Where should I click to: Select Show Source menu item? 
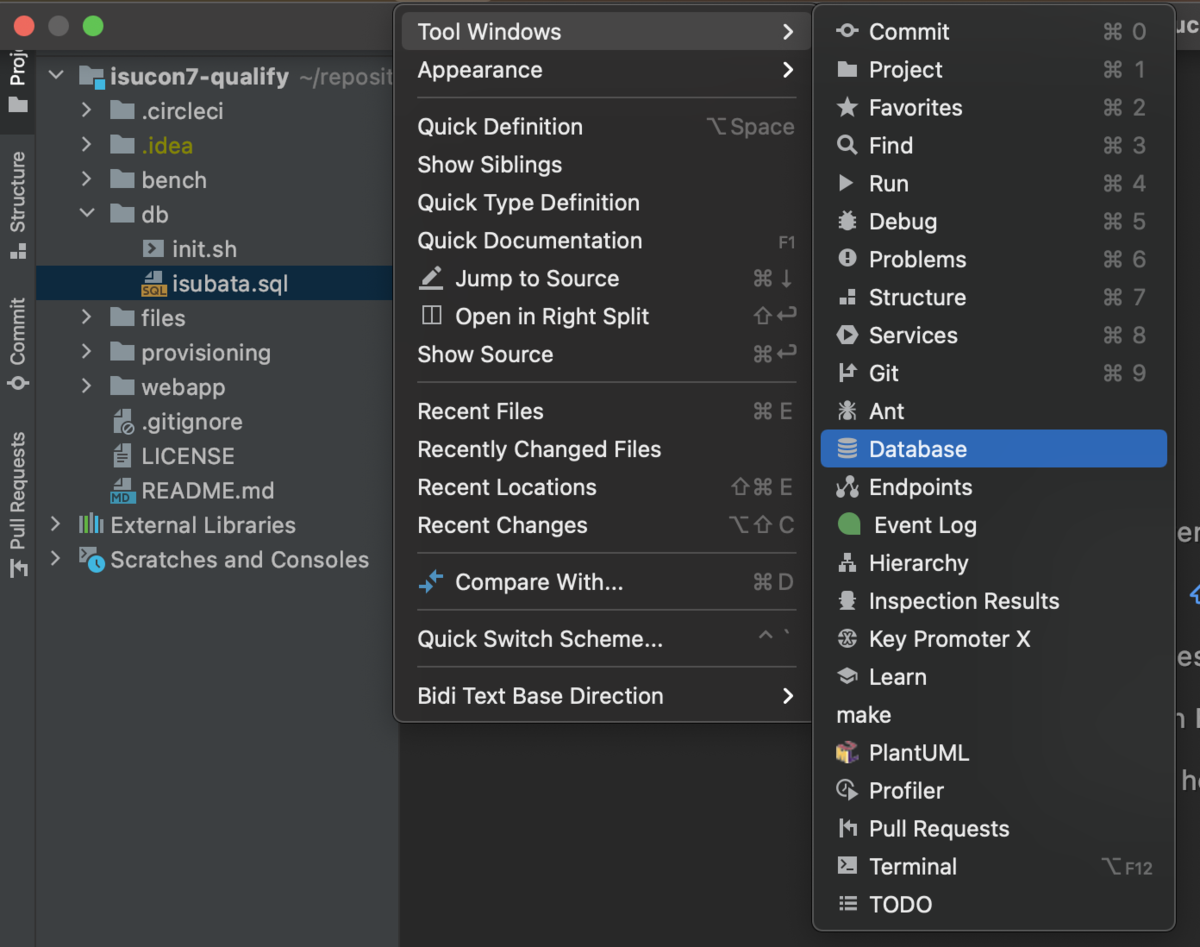point(604,355)
